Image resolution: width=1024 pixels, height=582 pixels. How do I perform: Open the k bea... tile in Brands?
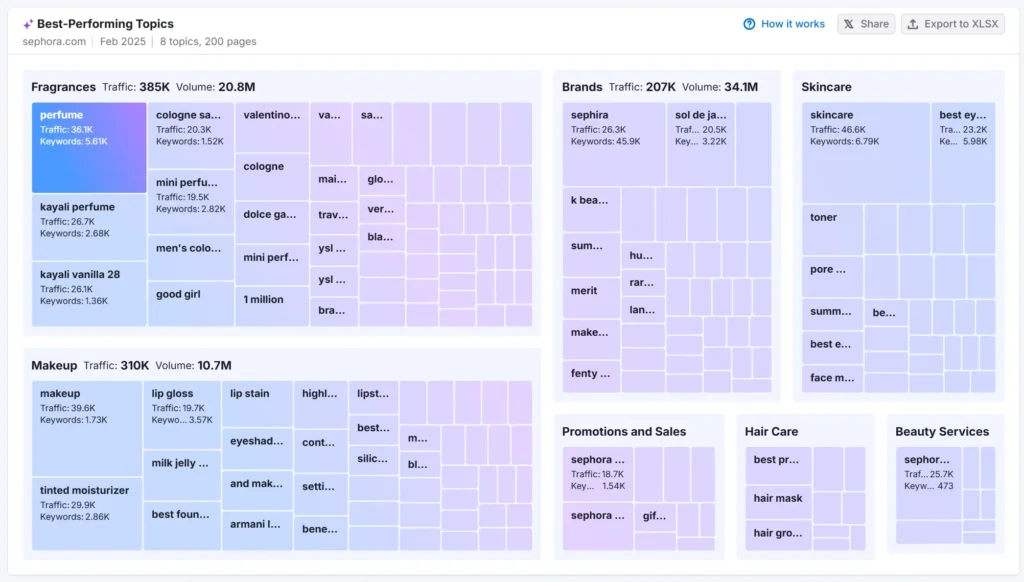pos(591,209)
